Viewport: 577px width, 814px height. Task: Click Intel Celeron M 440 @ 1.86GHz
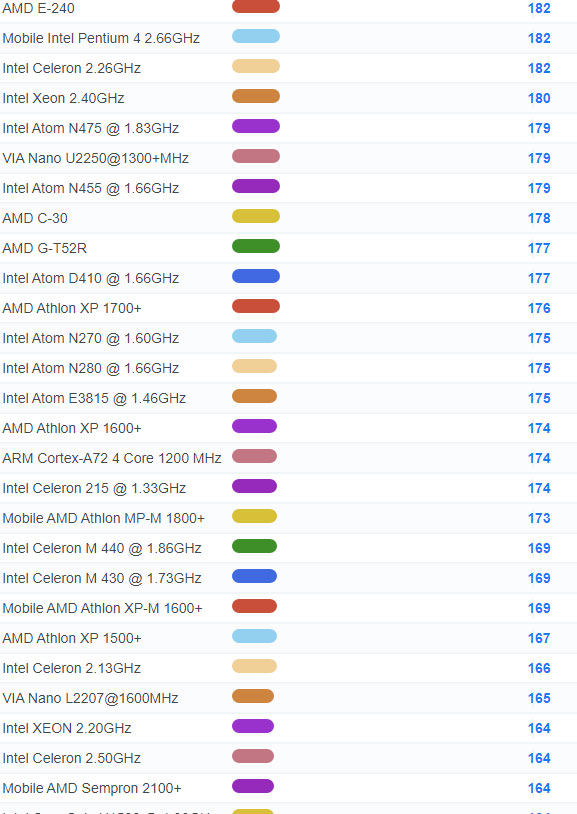pos(102,548)
